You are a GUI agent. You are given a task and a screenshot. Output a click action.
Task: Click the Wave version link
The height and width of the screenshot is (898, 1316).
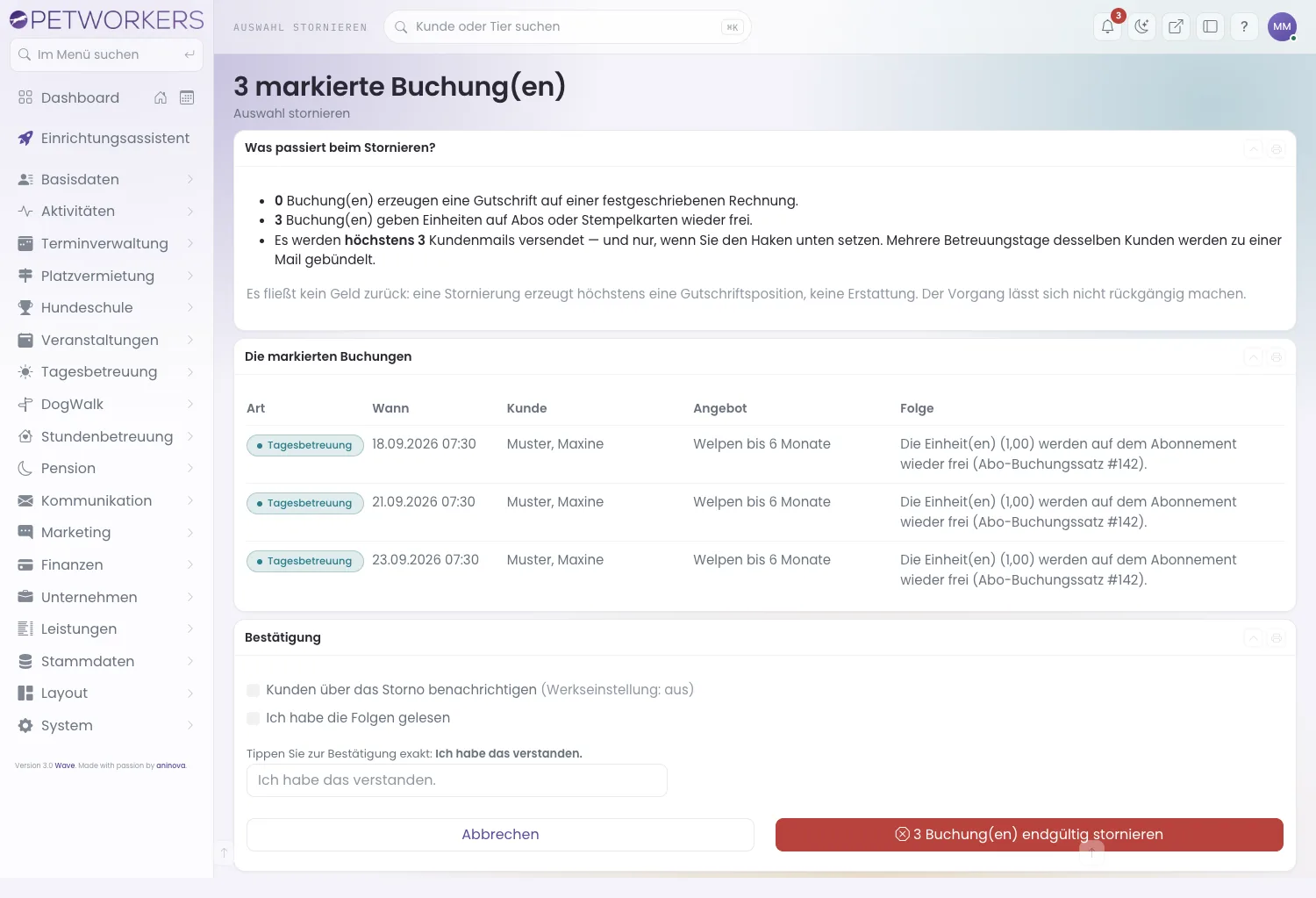(x=65, y=765)
